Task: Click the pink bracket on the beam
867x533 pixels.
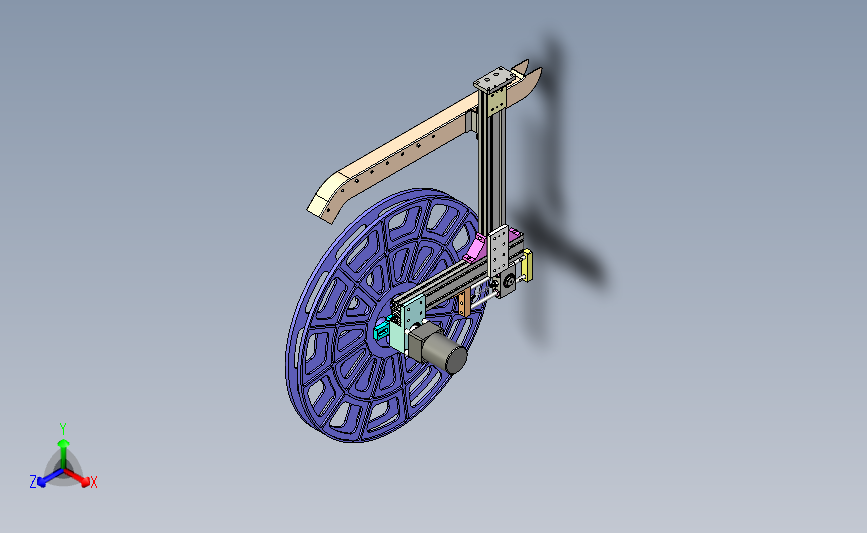Action: coord(474,249)
